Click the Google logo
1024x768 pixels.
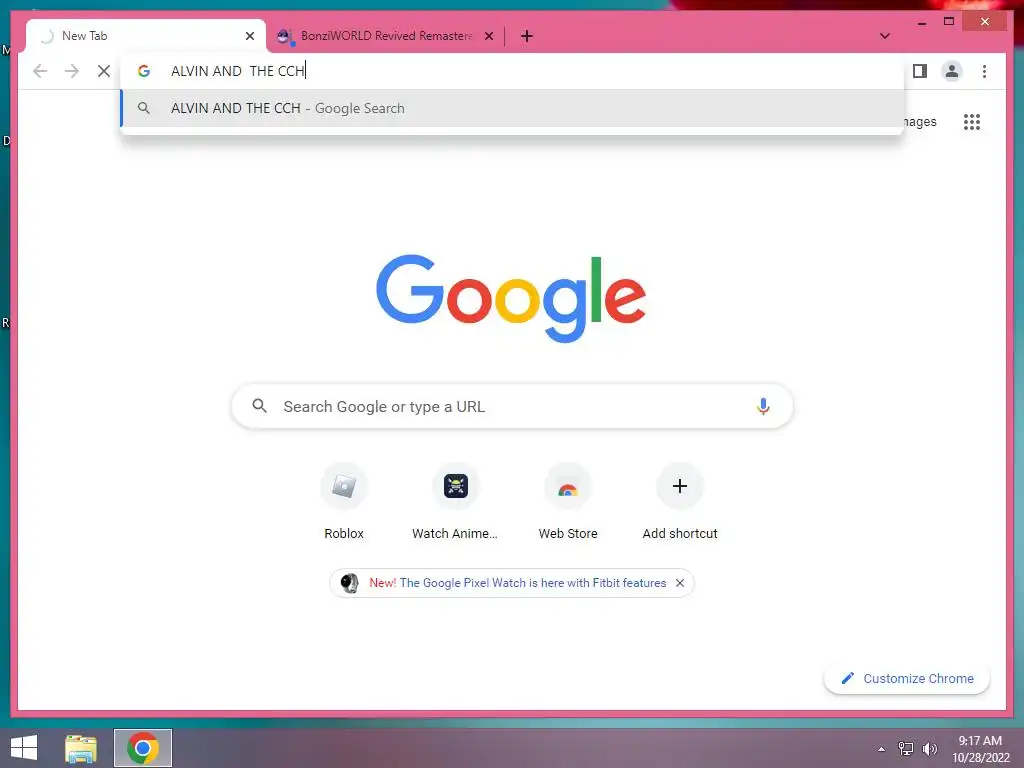pyautogui.click(x=511, y=297)
